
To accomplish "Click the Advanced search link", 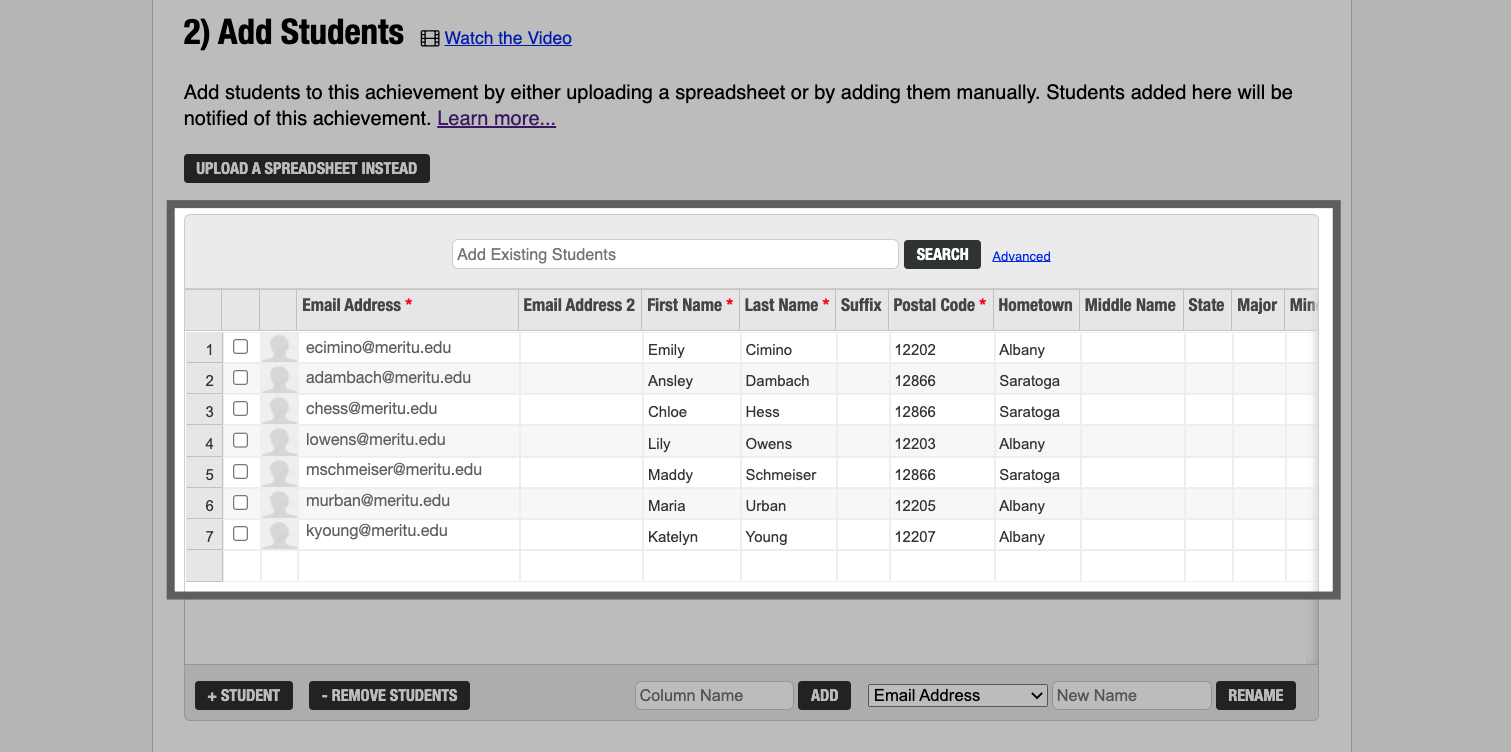I will tap(1021, 256).
